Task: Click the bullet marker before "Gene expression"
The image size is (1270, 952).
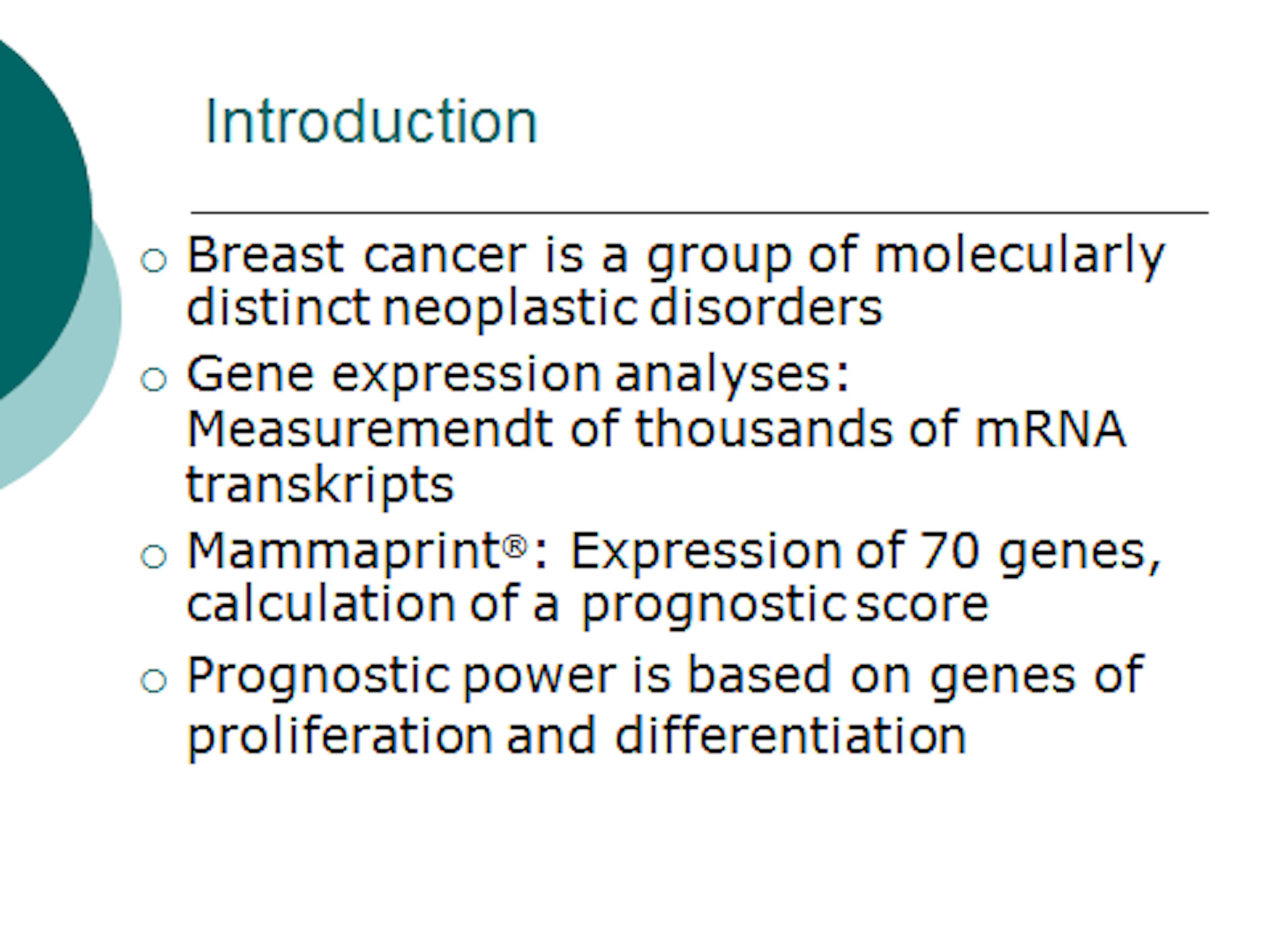Action: click(153, 379)
